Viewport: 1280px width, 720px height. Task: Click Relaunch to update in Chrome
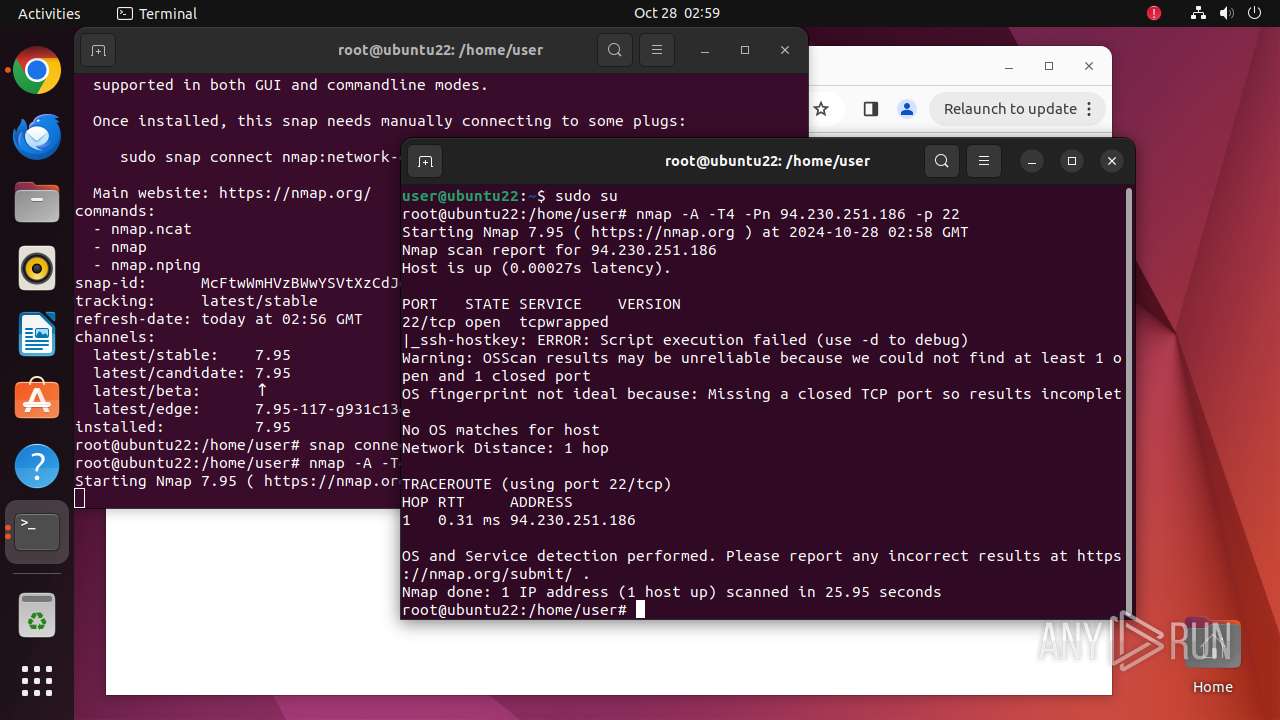coord(1010,109)
